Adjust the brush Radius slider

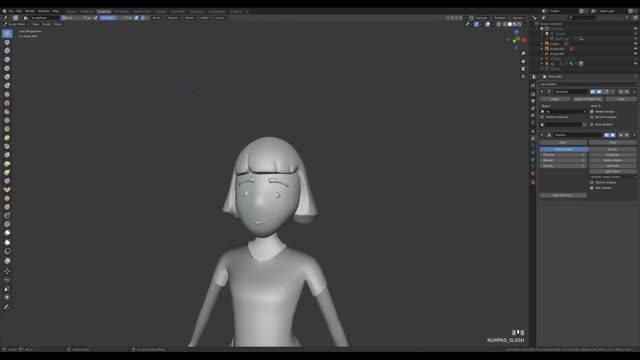coord(76,18)
